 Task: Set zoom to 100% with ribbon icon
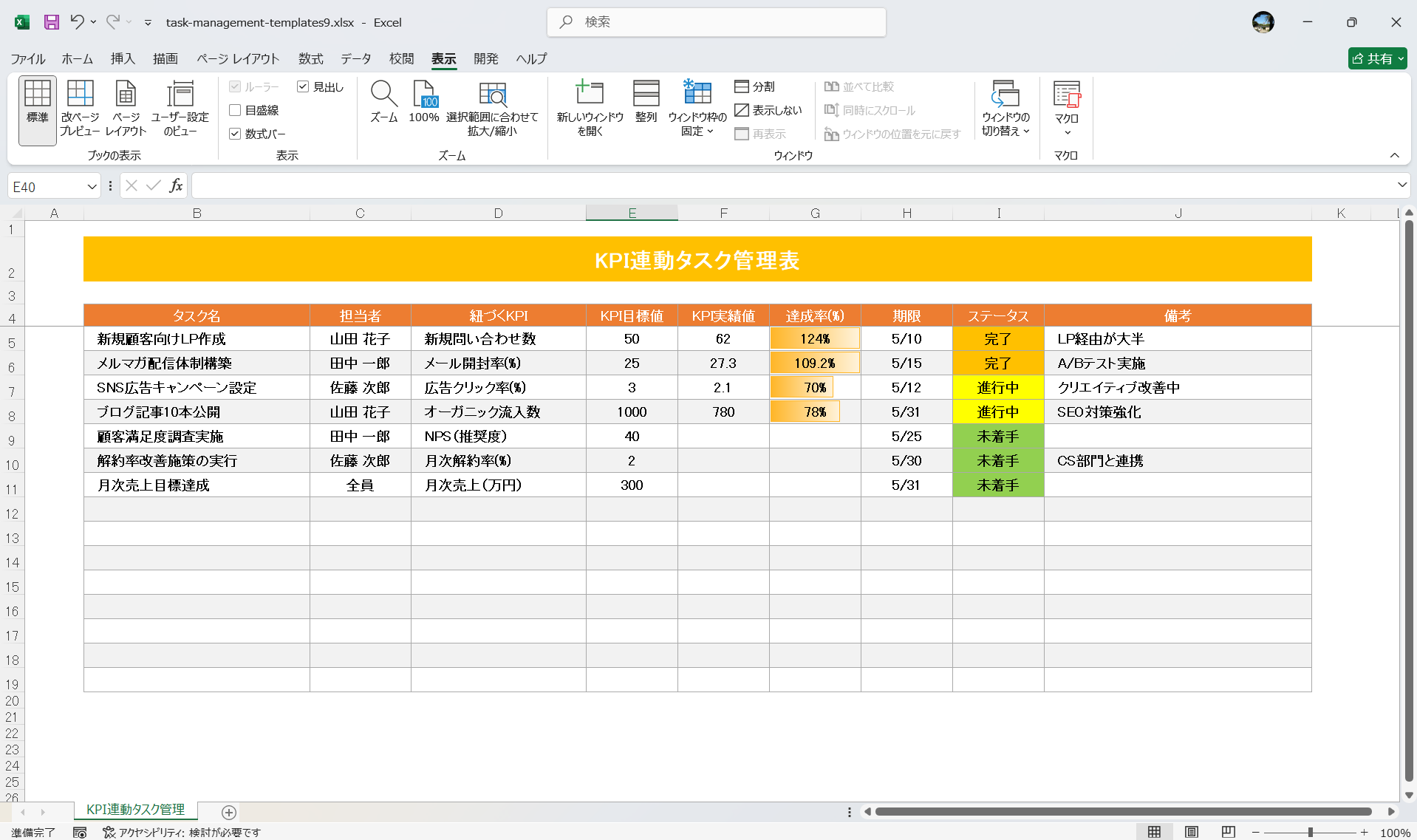424,102
